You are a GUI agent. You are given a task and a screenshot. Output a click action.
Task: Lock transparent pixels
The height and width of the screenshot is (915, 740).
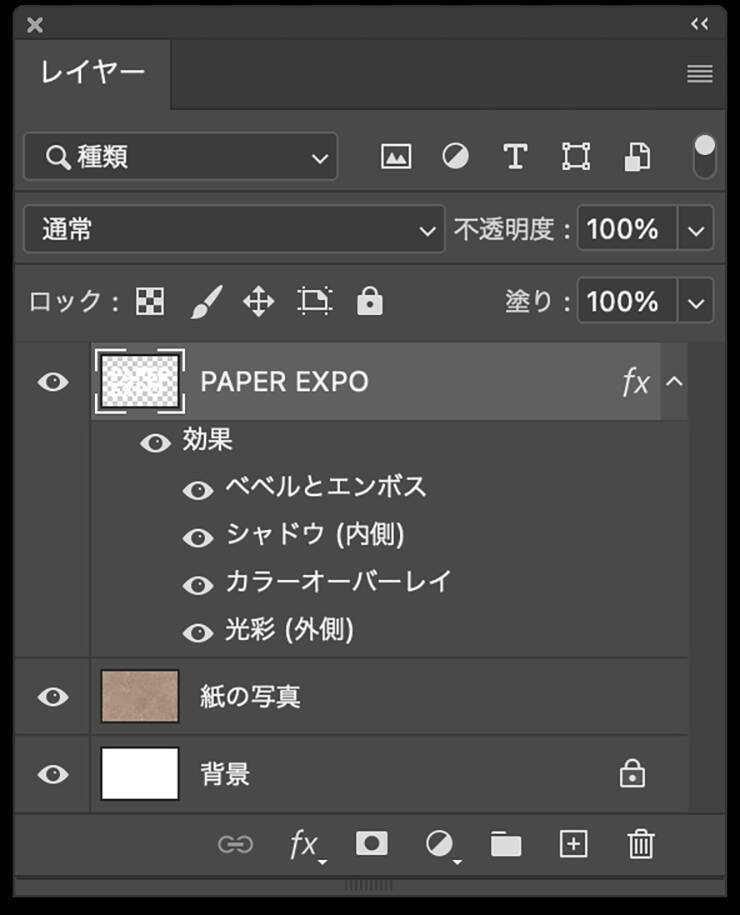[x=150, y=301]
